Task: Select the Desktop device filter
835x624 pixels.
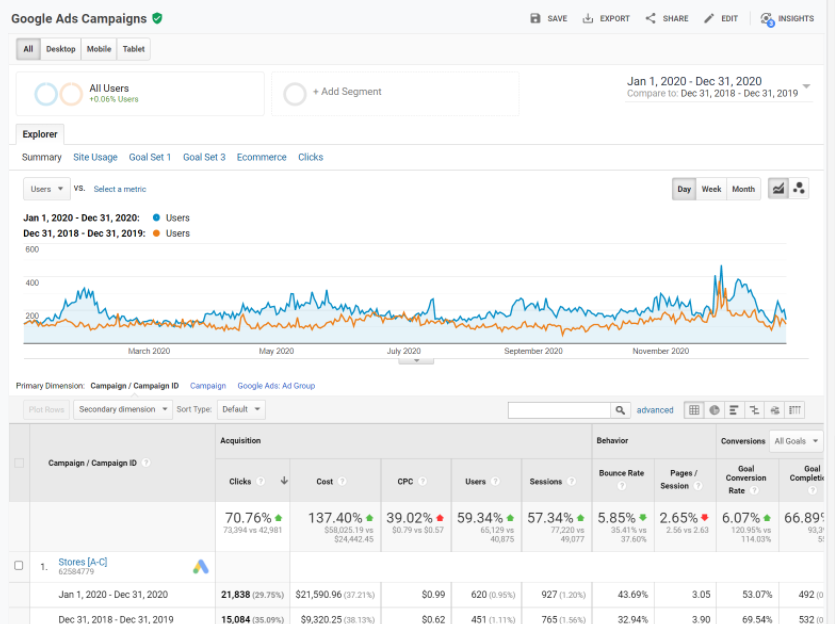Action: pyautogui.click(x=61, y=49)
